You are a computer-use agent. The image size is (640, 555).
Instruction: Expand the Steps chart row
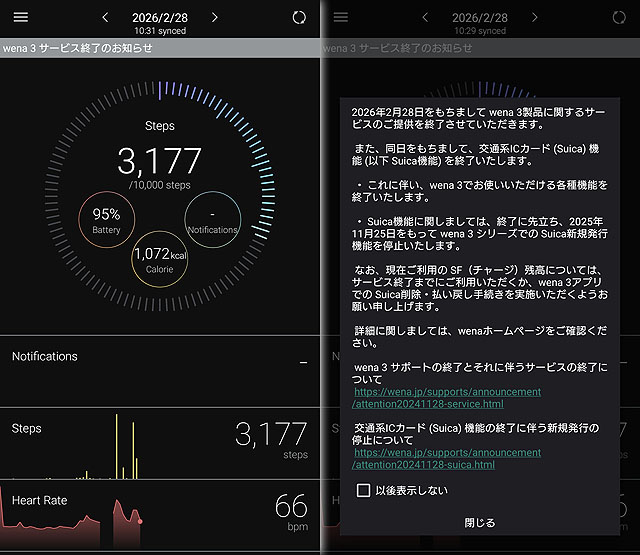pos(160,442)
